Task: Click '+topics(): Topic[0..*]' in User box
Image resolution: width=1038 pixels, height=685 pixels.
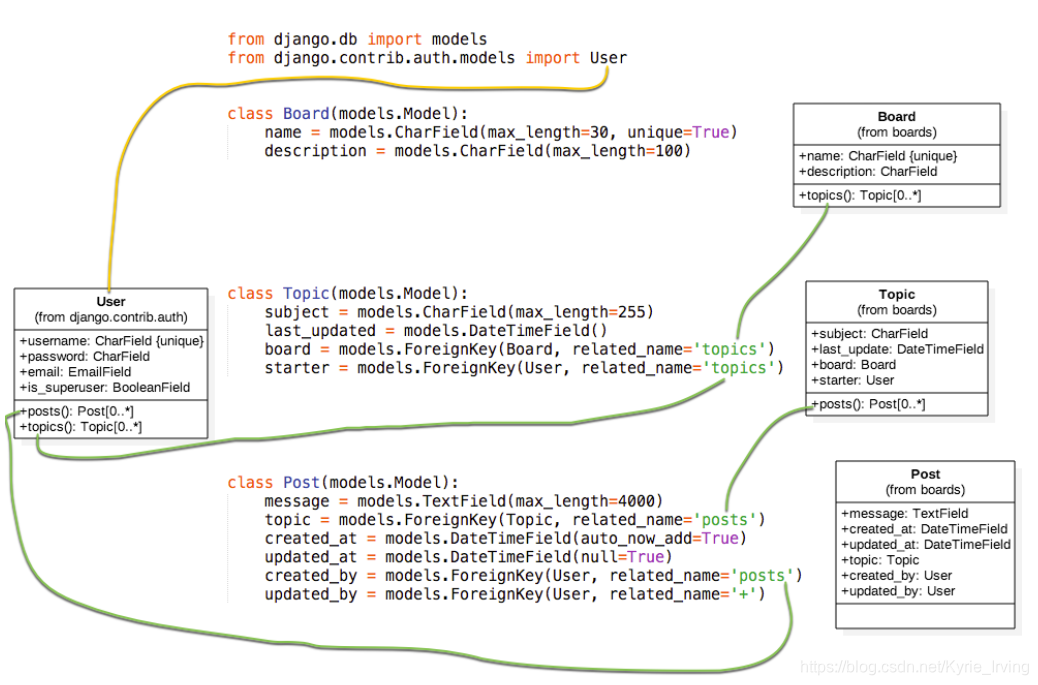Action: (80, 427)
